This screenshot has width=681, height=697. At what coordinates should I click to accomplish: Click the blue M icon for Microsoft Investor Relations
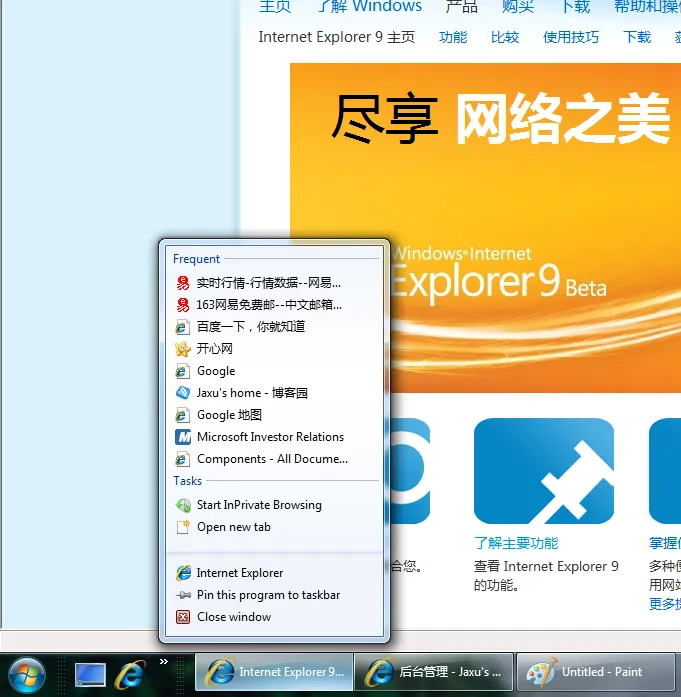(x=183, y=437)
